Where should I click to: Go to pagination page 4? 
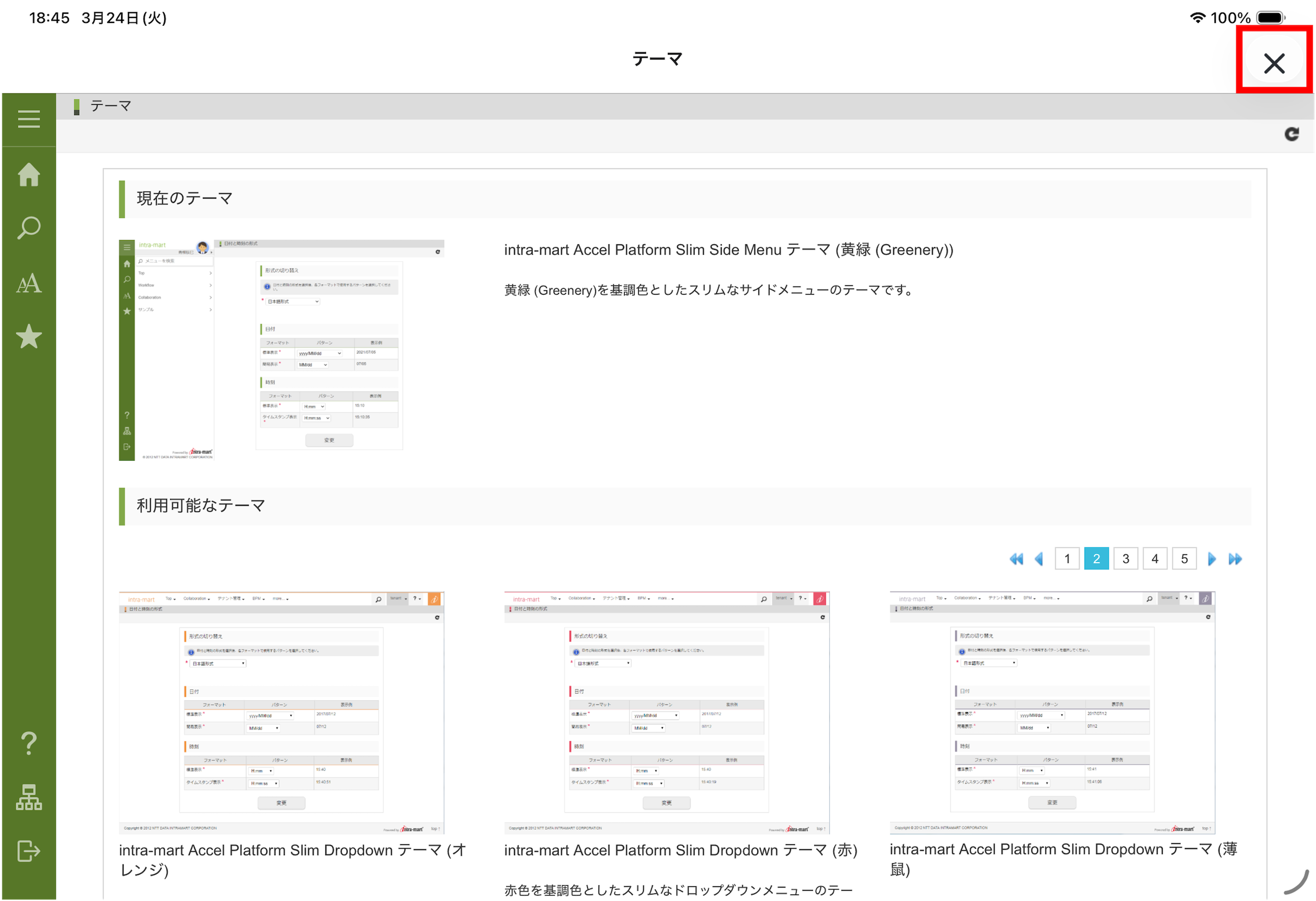click(x=1155, y=559)
